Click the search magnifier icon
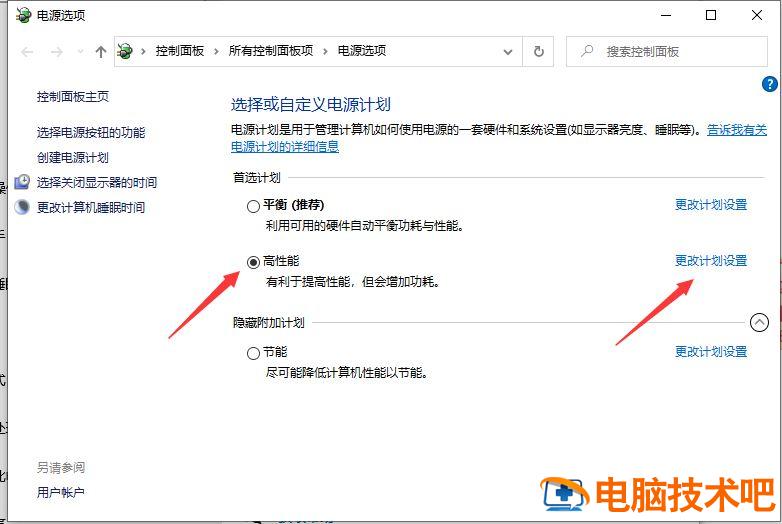782x524 pixels. click(587, 51)
